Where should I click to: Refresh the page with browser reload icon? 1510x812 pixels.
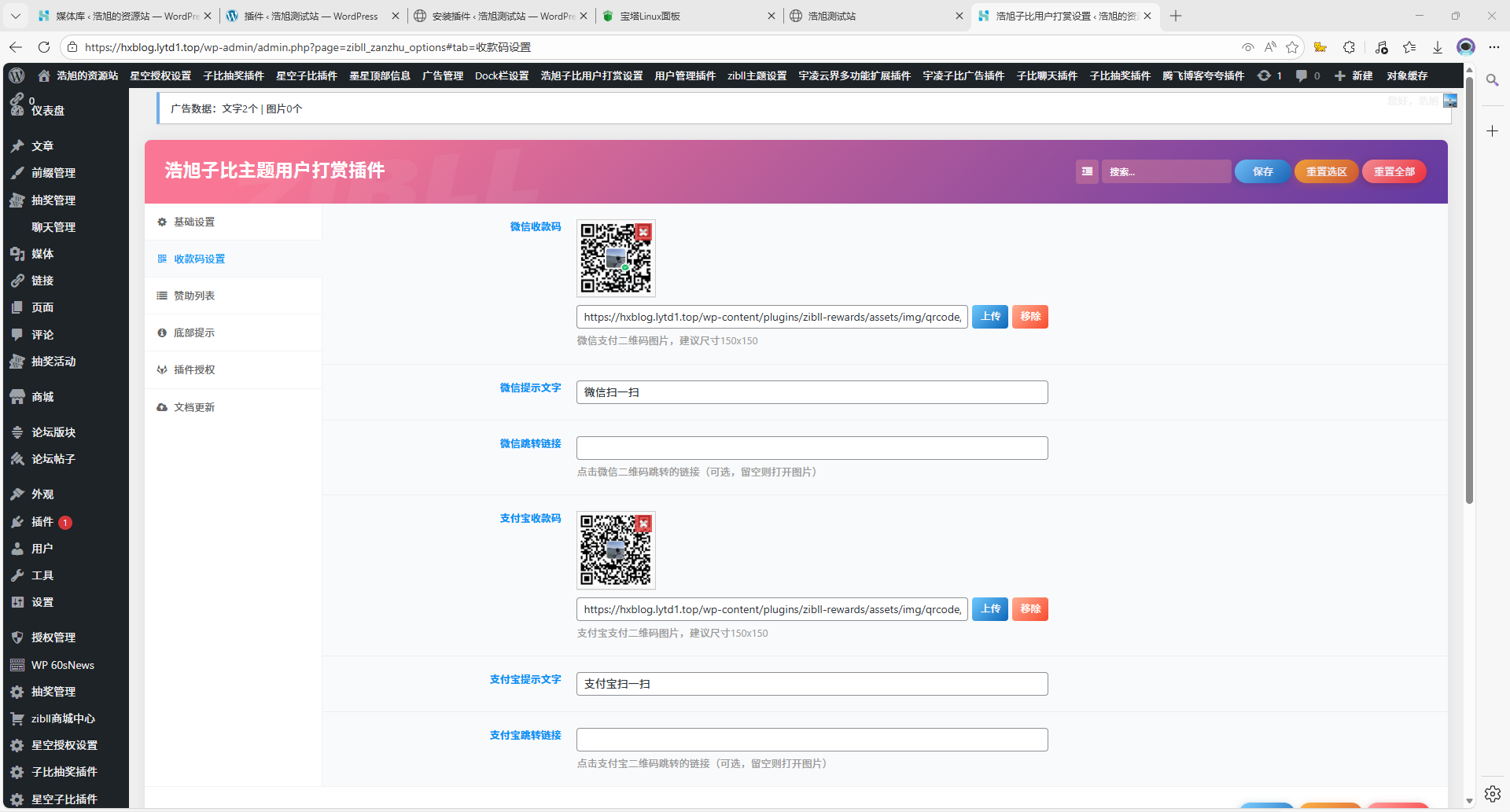pyautogui.click(x=44, y=47)
